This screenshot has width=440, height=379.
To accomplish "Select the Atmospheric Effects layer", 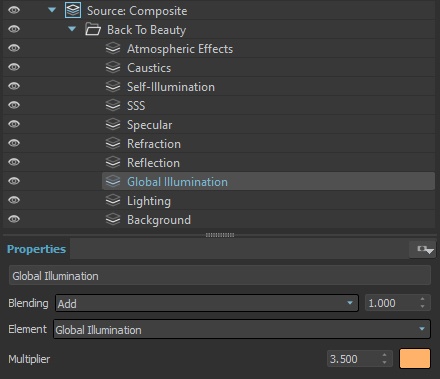I will 219,48.
